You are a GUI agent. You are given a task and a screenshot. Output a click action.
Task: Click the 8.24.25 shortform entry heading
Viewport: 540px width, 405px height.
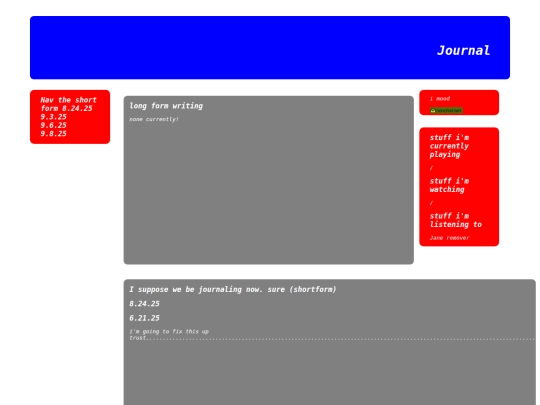144,304
